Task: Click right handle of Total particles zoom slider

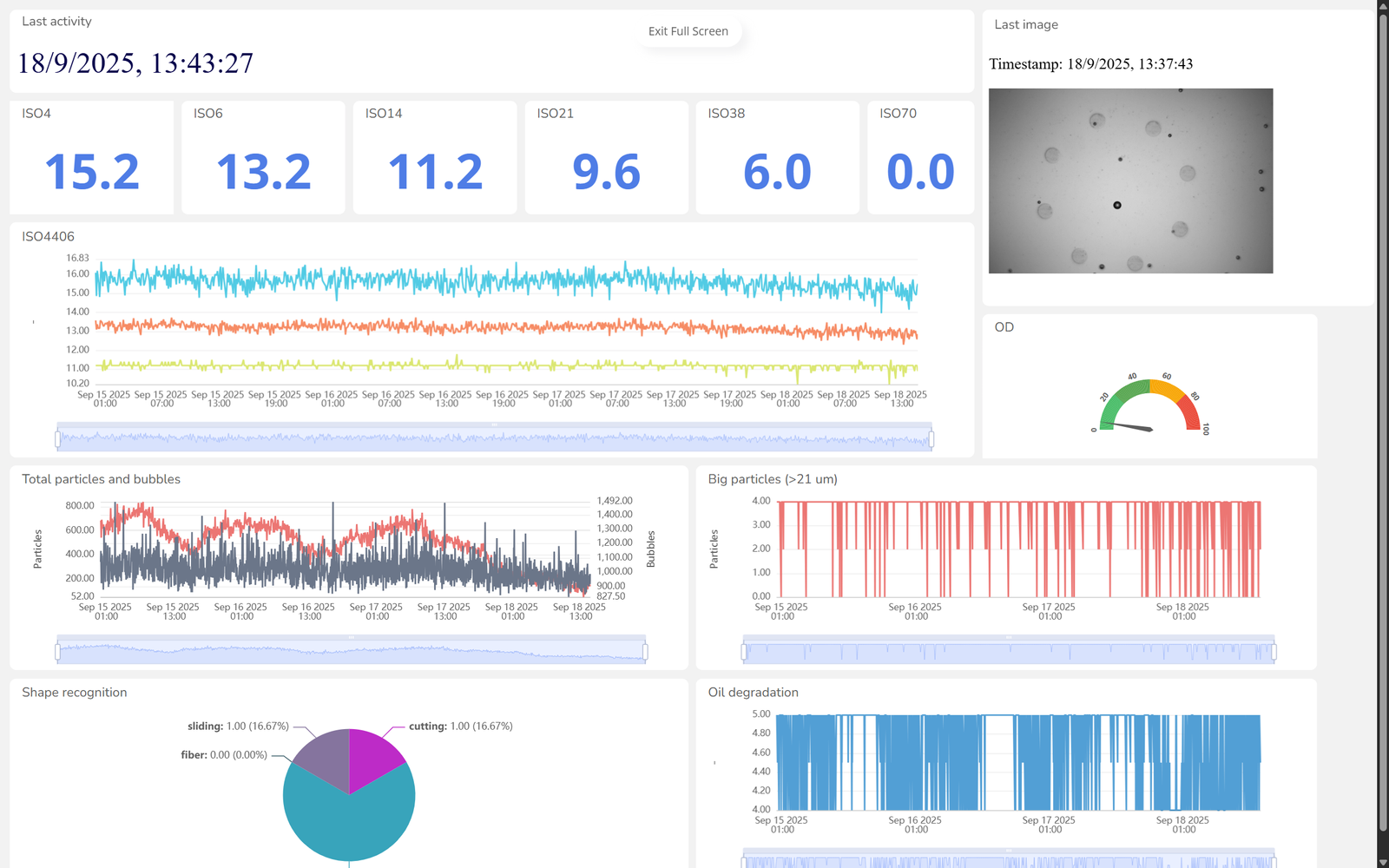Action: (645, 651)
